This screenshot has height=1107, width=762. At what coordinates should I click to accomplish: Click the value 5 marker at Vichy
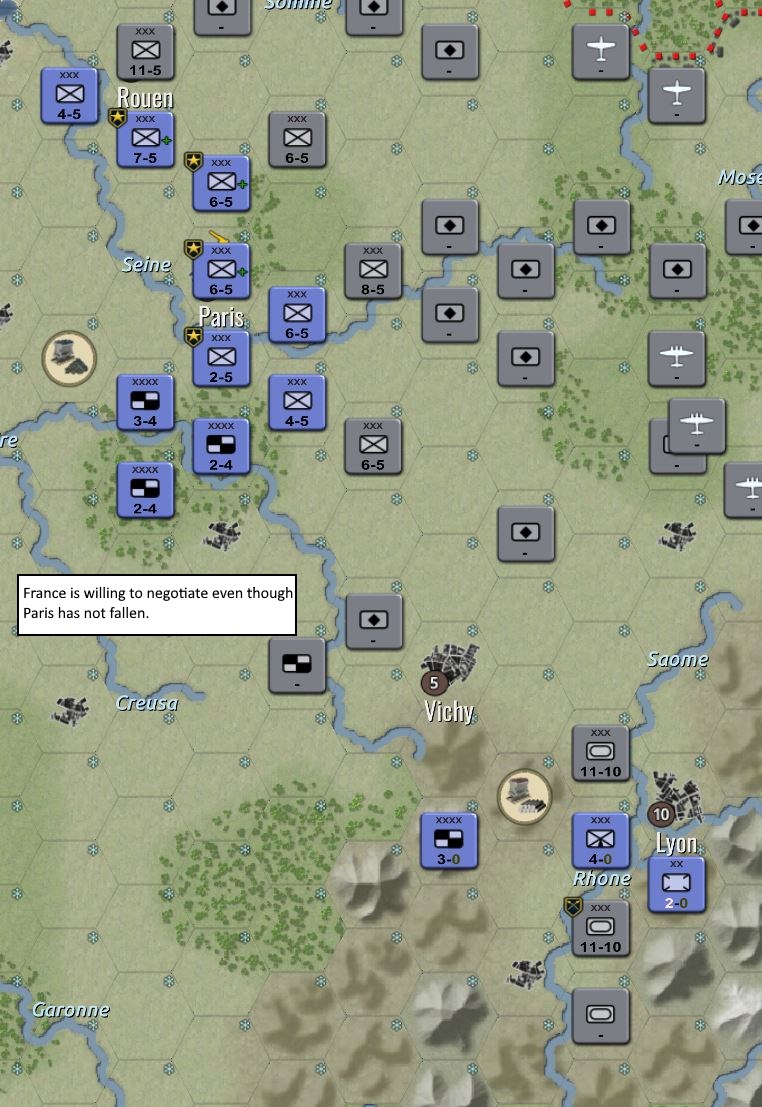coord(434,683)
